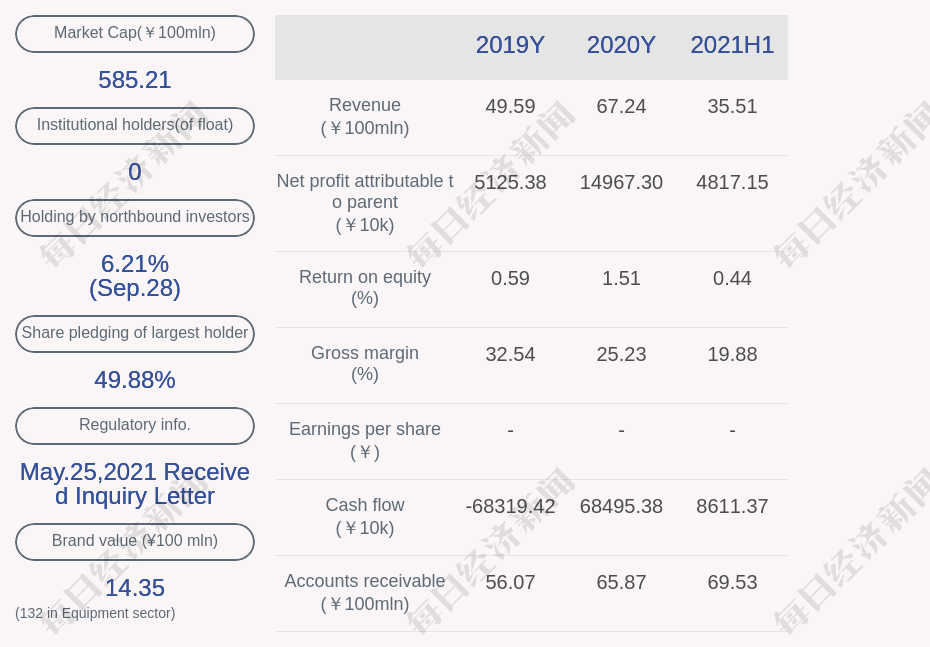The image size is (930, 647).
Task: Select the 2019Y column header
Action: click(510, 45)
